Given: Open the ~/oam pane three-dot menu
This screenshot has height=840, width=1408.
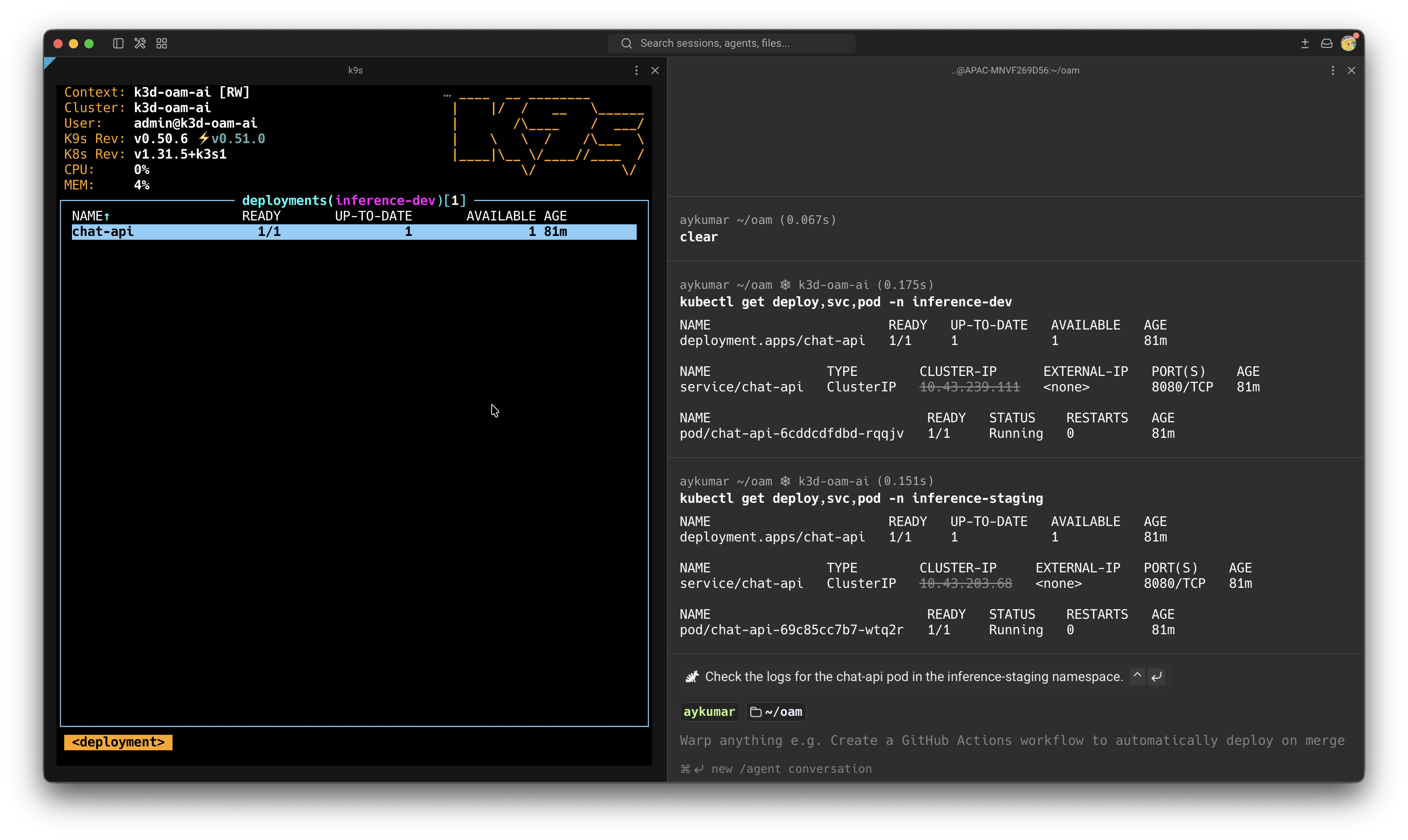Looking at the screenshot, I should point(1333,70).
